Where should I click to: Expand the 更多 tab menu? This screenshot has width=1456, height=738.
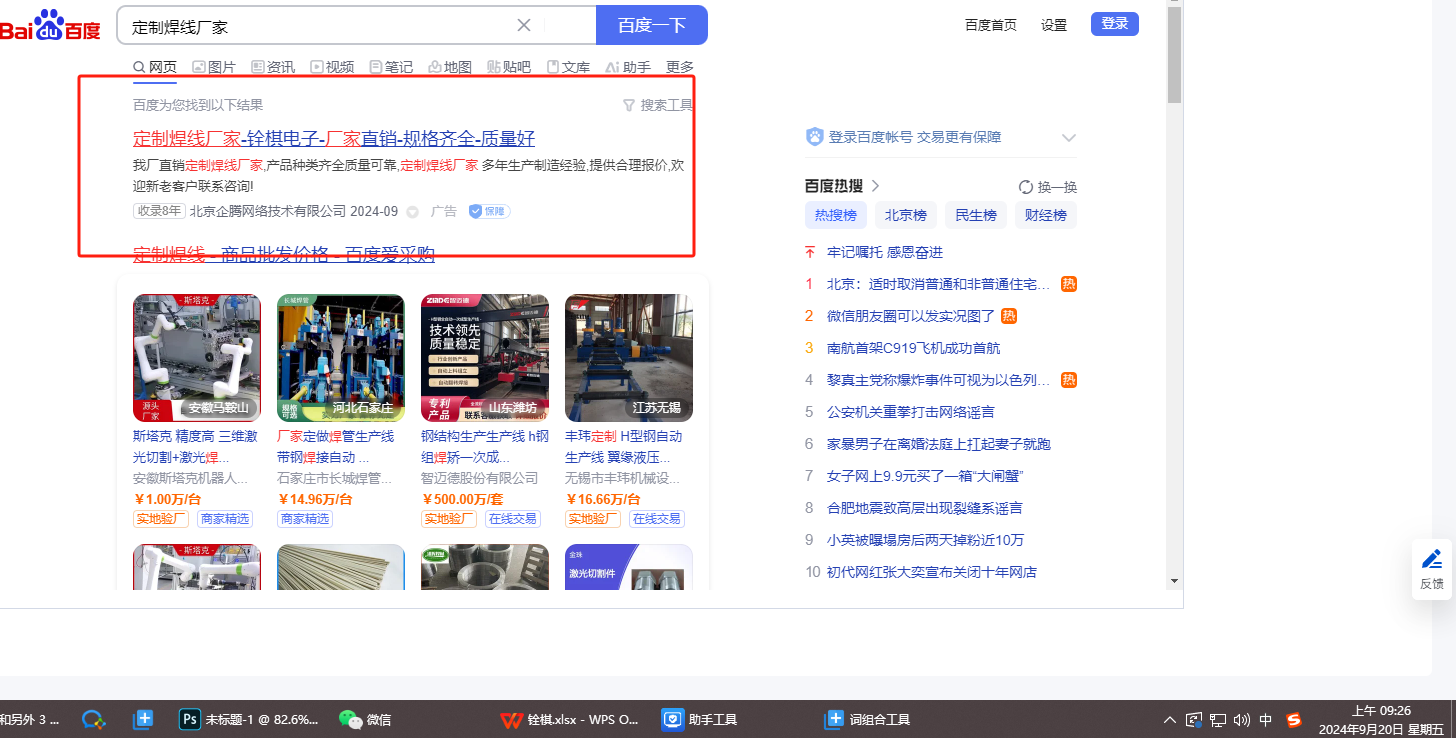click(x=680, y=67)
